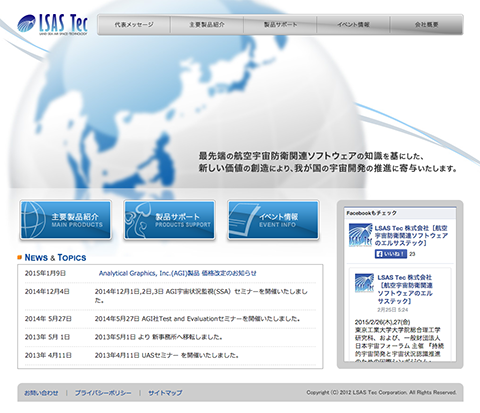Viewport: 480px width, 413px height.
Task: Open the AGI製品 価格改定のお知らせ news link
Action: pyautogui.click(x=178, y=273)
